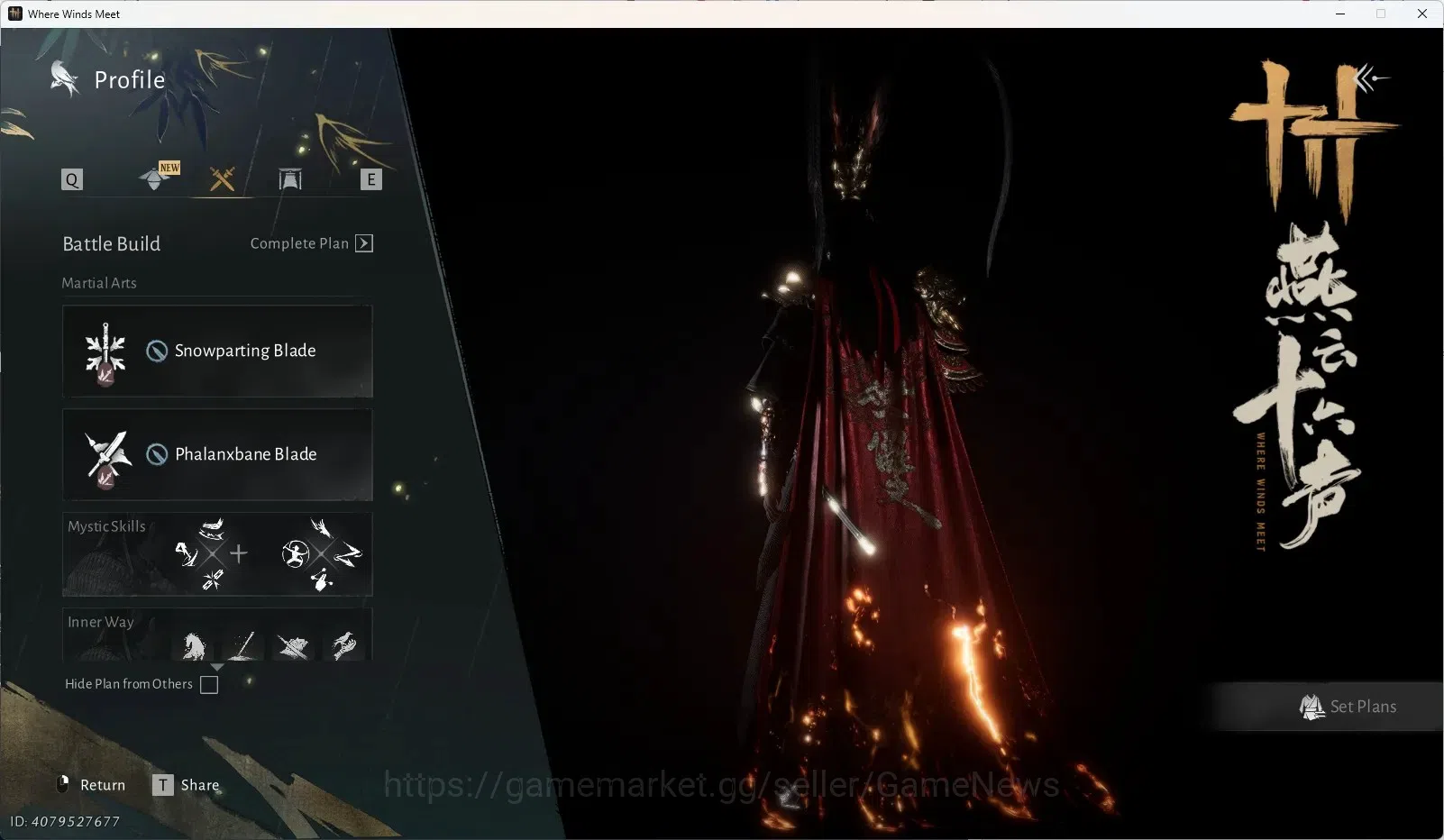Click the back arrow above the game logo
The width and height of the screenshot is (1444, 840).
click(1371, 78)
